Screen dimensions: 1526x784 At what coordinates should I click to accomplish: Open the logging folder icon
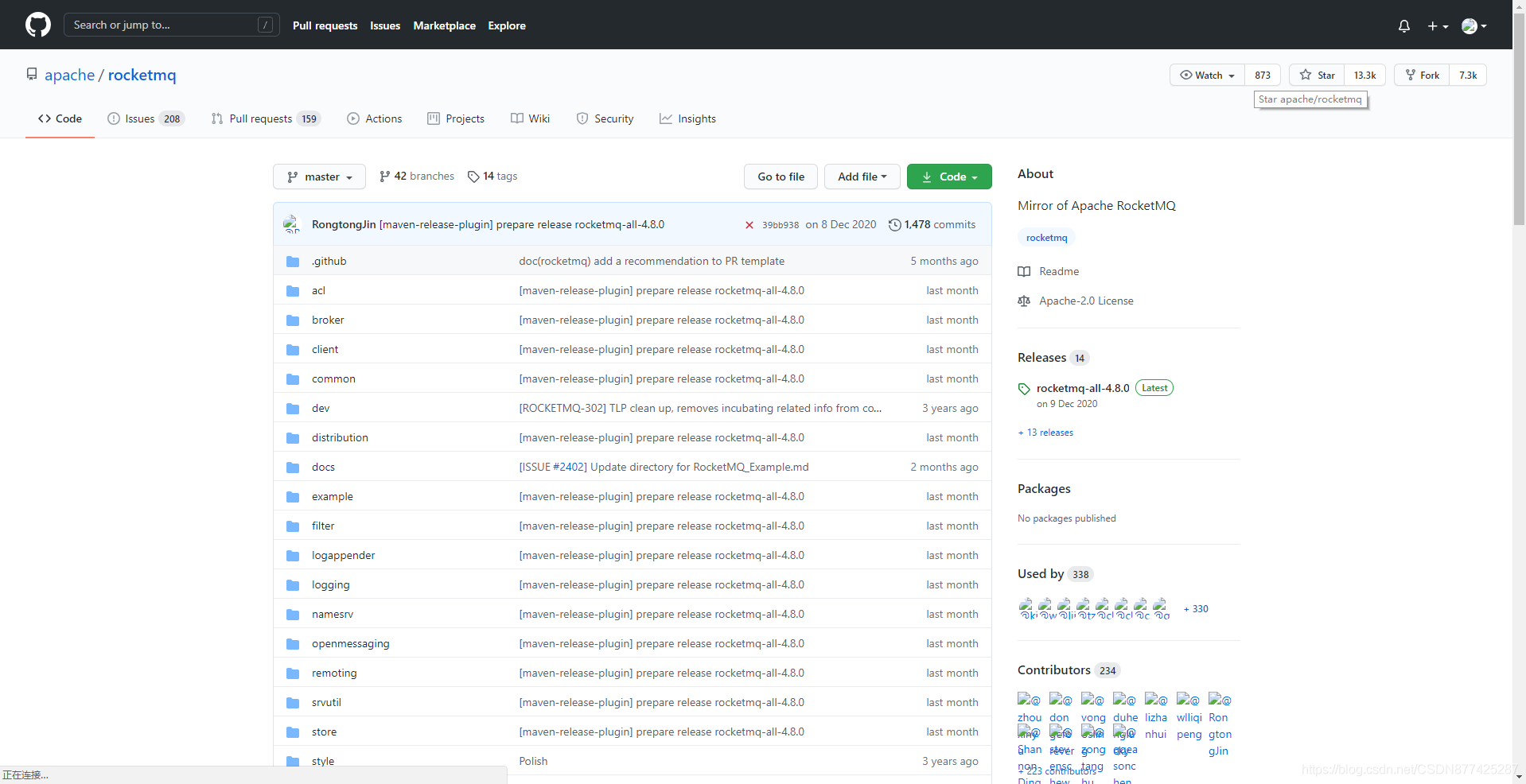(x=293, y=585)
